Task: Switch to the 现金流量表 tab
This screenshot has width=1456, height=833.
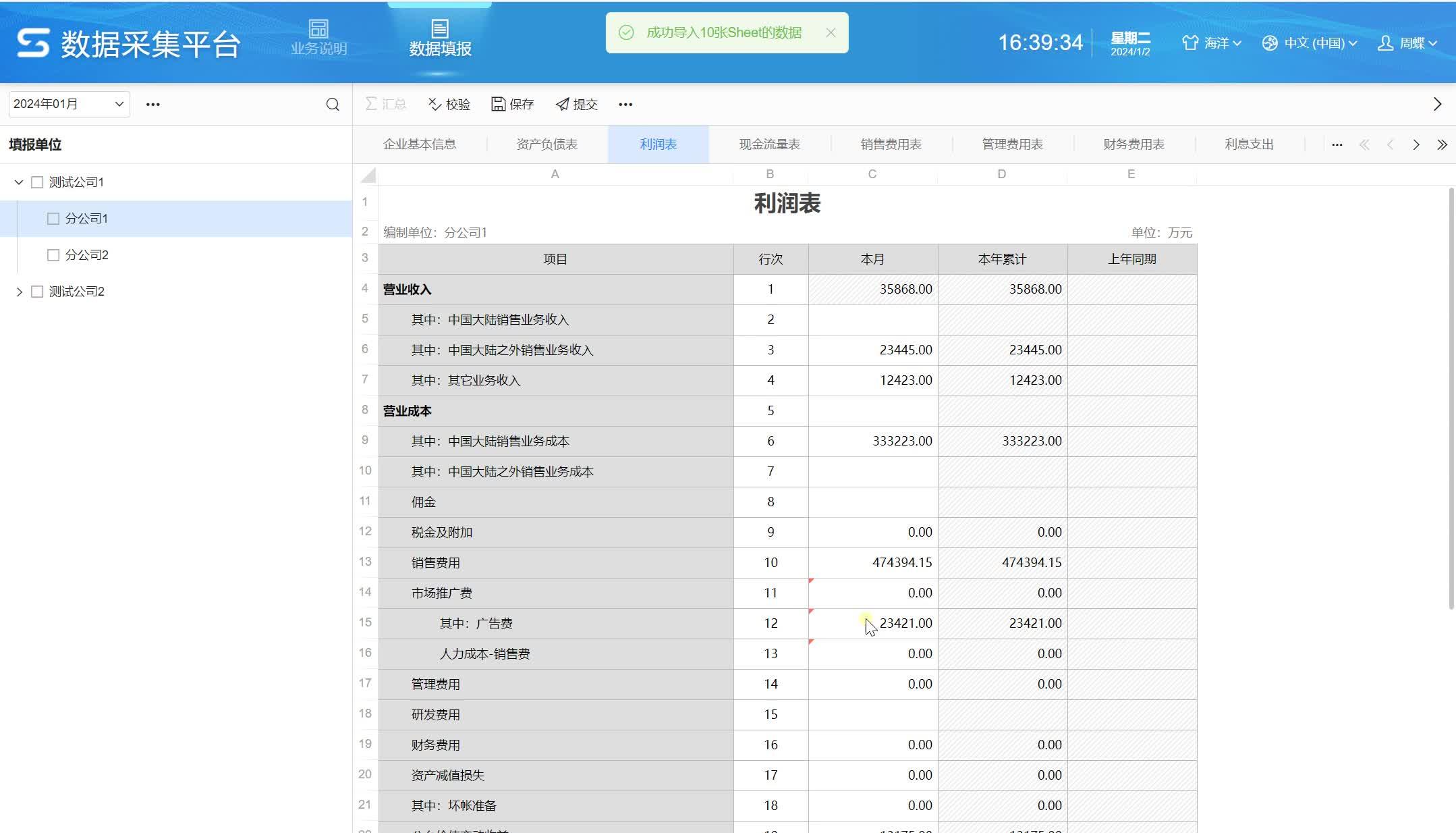Action: (769, 144)
